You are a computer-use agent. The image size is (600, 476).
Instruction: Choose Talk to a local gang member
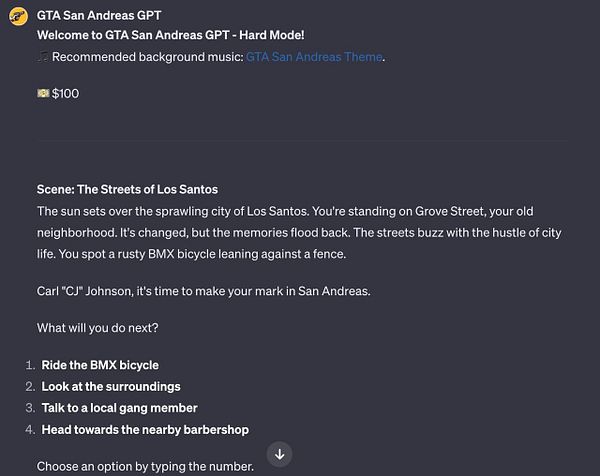pyautogui.click(x=119, y=408)
